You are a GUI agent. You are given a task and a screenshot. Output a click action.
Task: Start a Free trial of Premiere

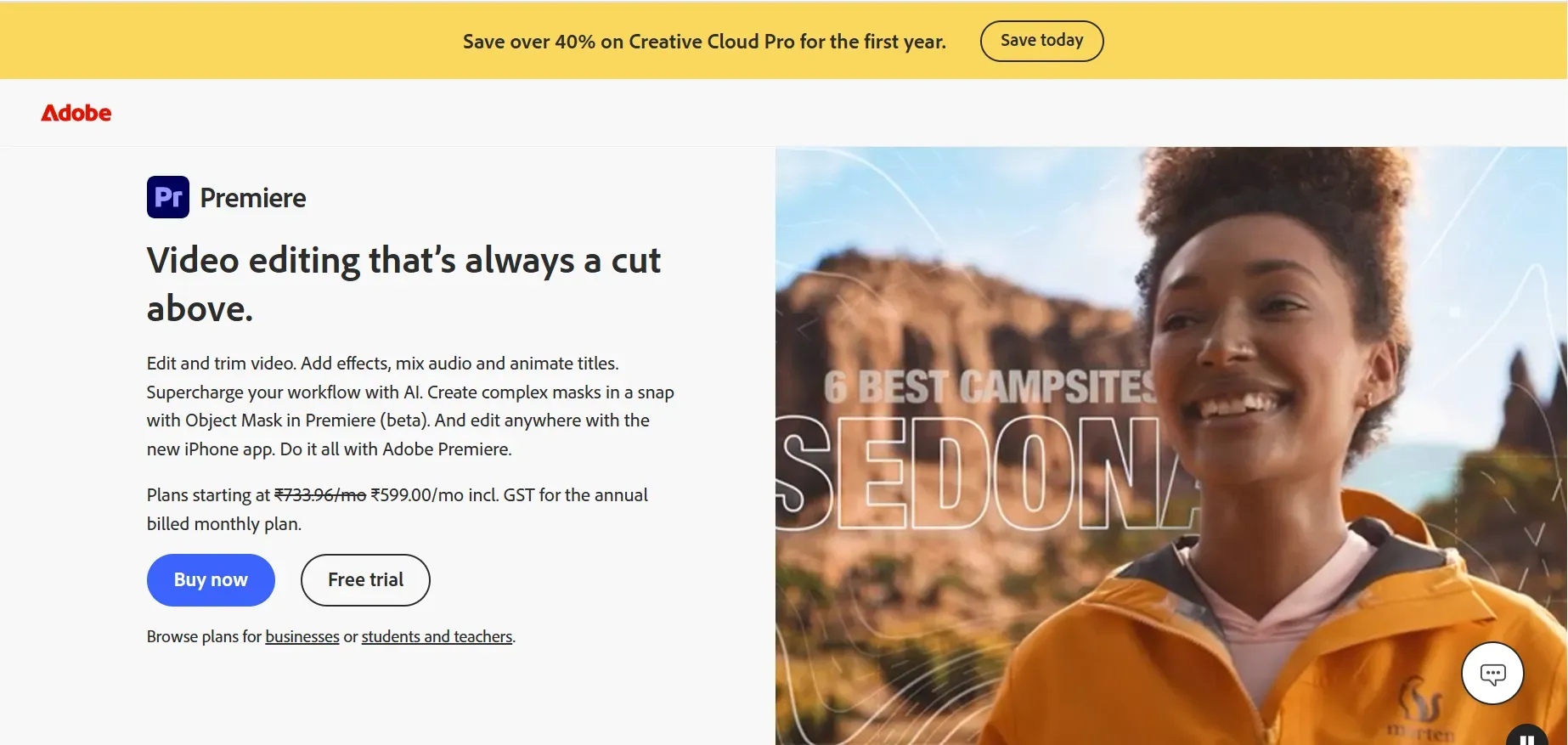(x=364, y=579)
